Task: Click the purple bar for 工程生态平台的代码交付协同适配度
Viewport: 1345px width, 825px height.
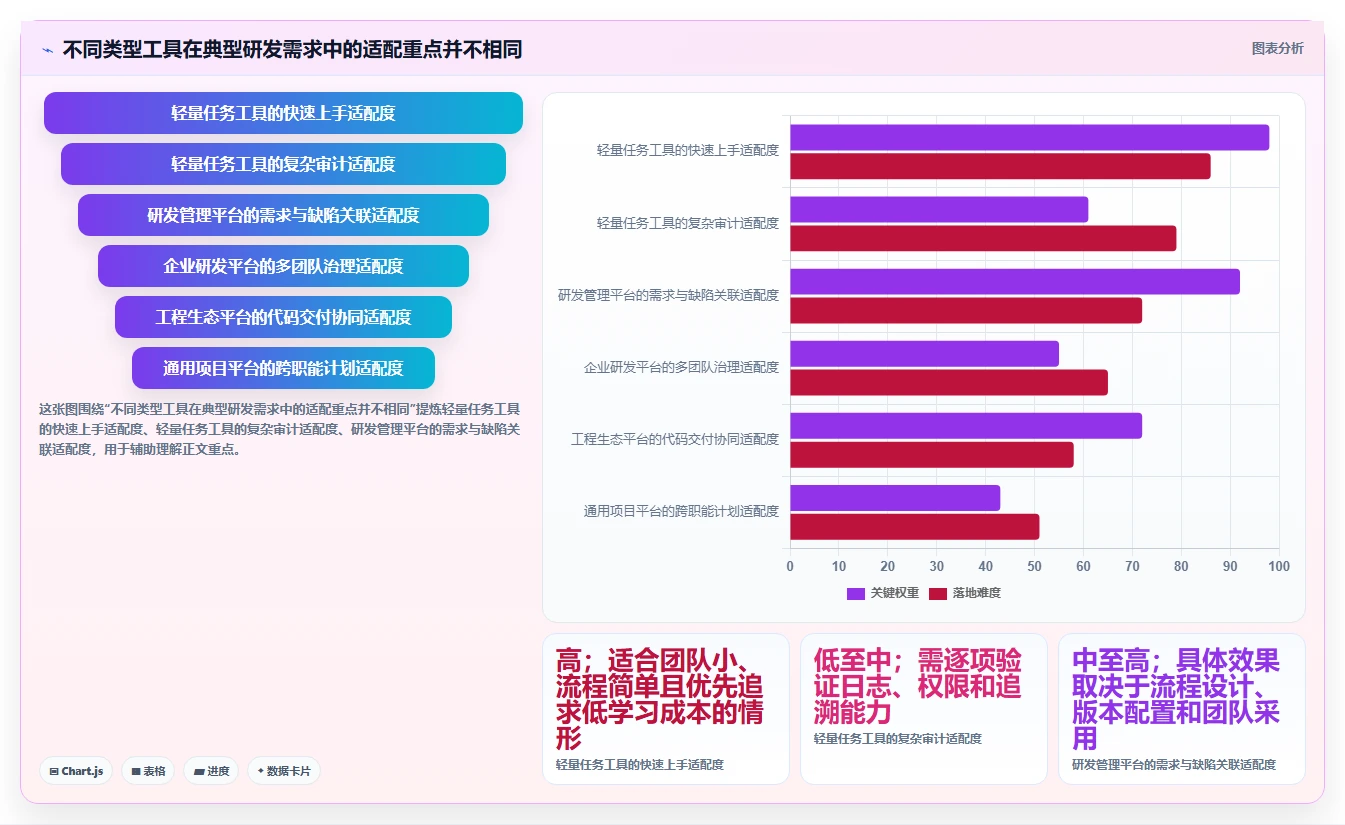Action: 966,425
